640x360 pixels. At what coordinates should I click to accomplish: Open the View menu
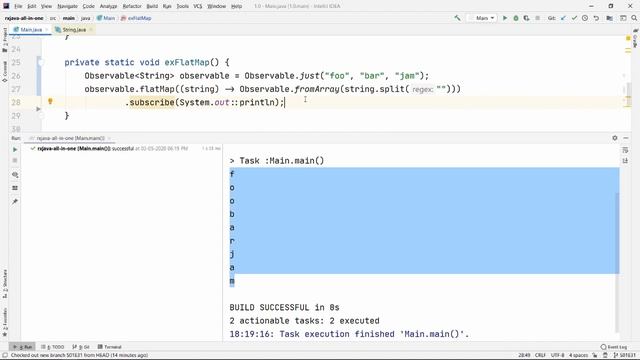(x=47, y=6)
